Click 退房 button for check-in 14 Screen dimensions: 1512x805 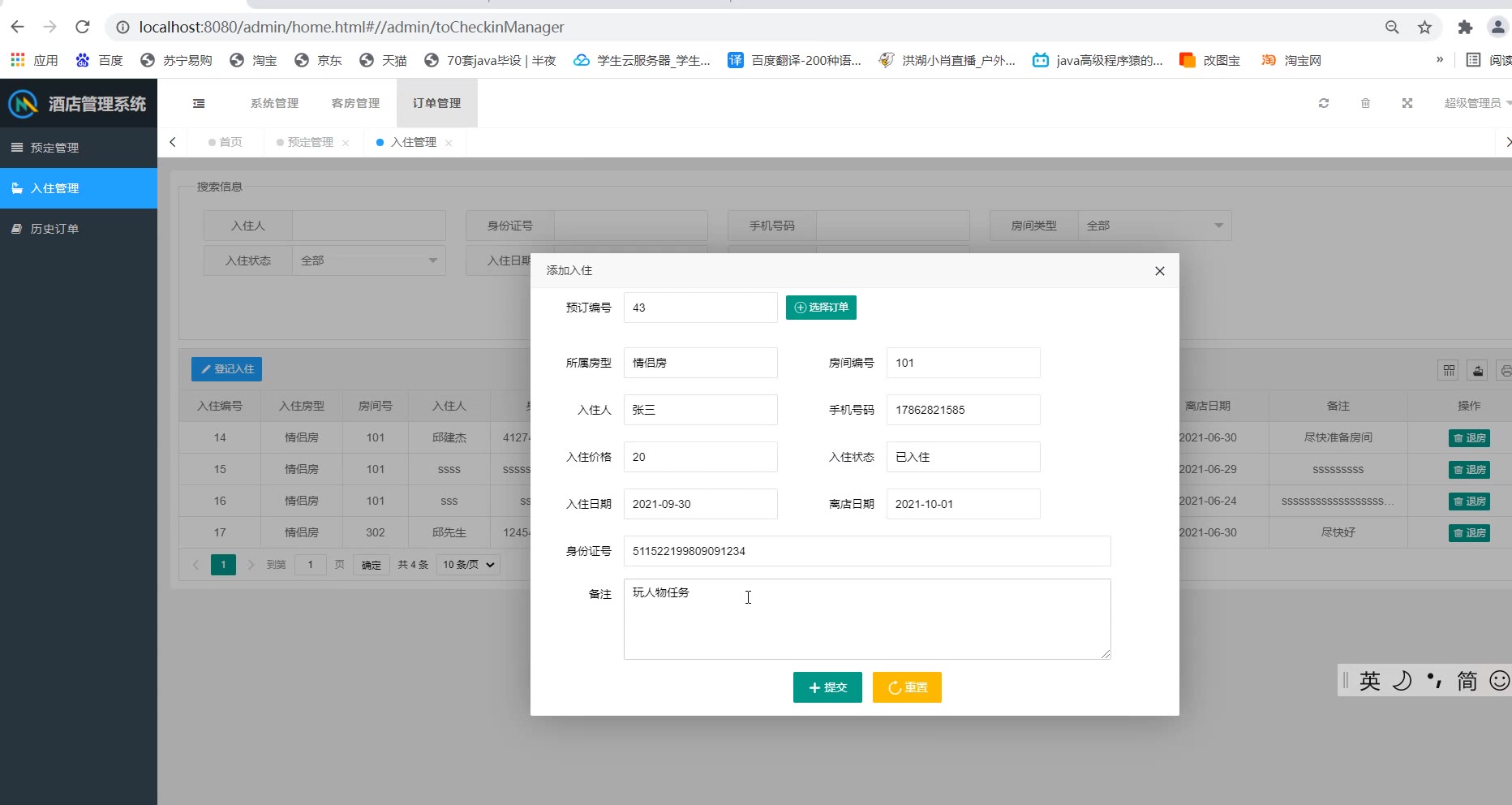click(1469, 438)
